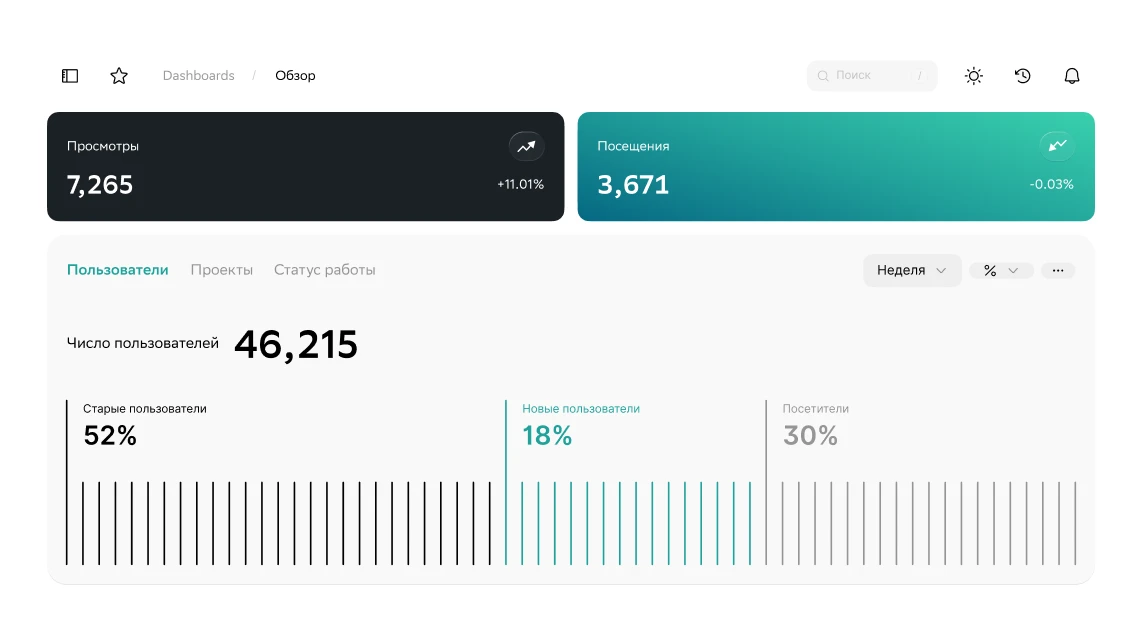This screenshot has height=640, width=1140.
Task: Click the downward trend icon in Посещения
Action: click(x=1057, y=146)
